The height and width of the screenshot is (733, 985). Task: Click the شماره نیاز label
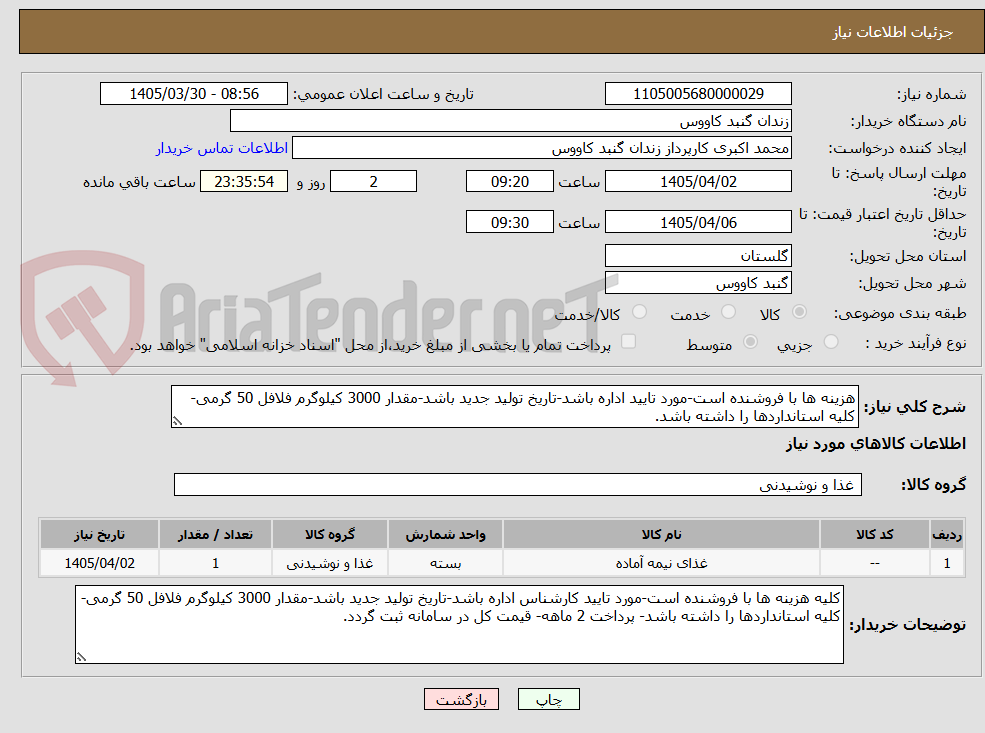click(x=932, y=94)
